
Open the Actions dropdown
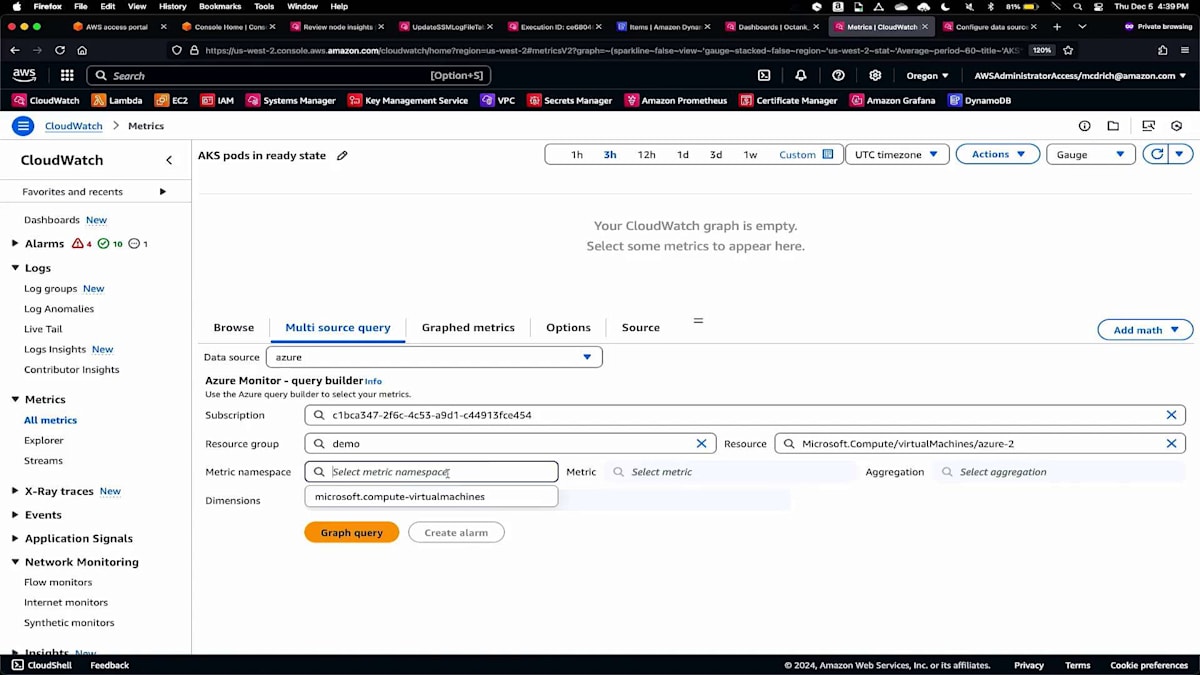pyautogui.click(x=998, y=154)
